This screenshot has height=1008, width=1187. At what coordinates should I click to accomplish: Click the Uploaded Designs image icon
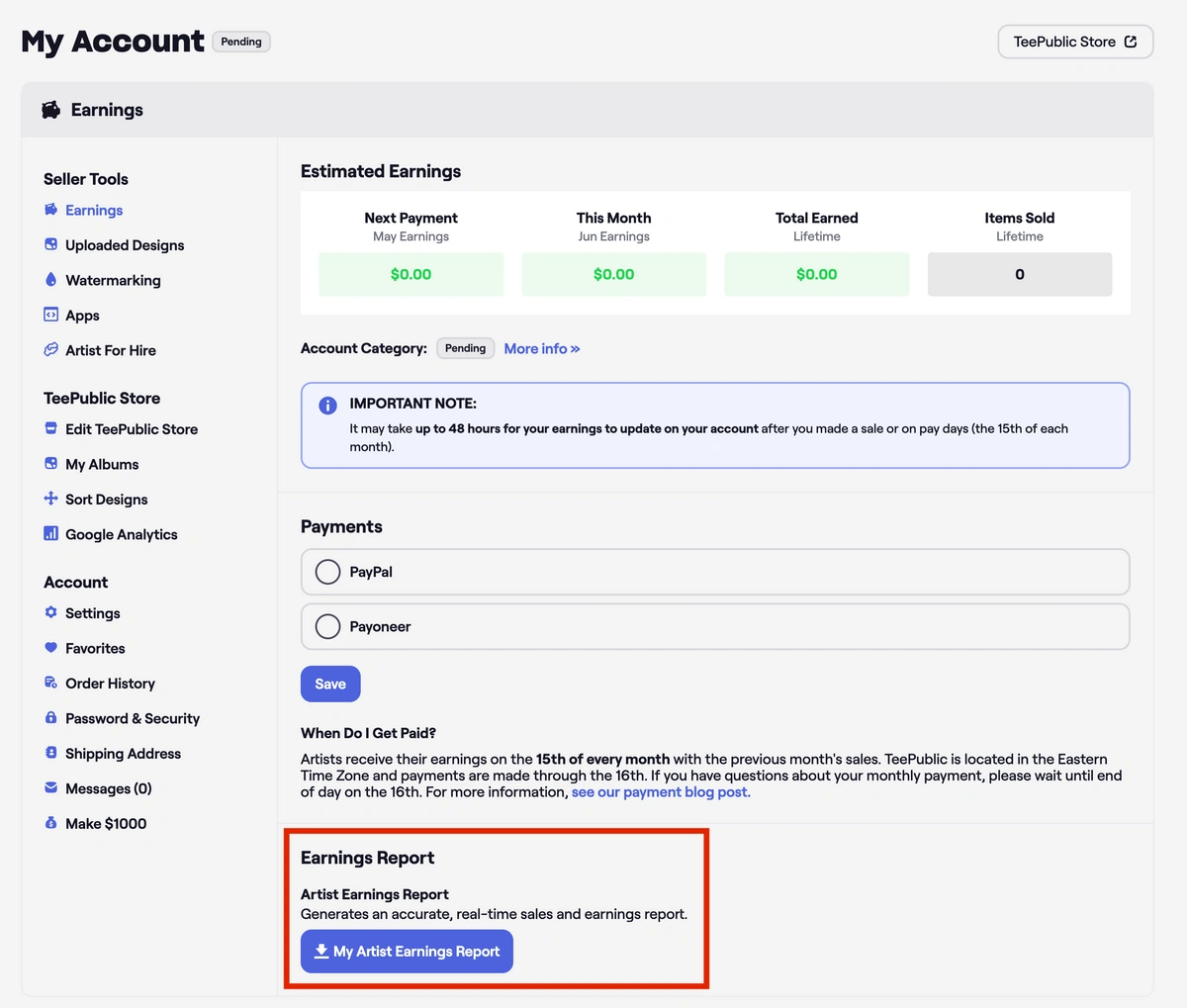pos(51,244)
